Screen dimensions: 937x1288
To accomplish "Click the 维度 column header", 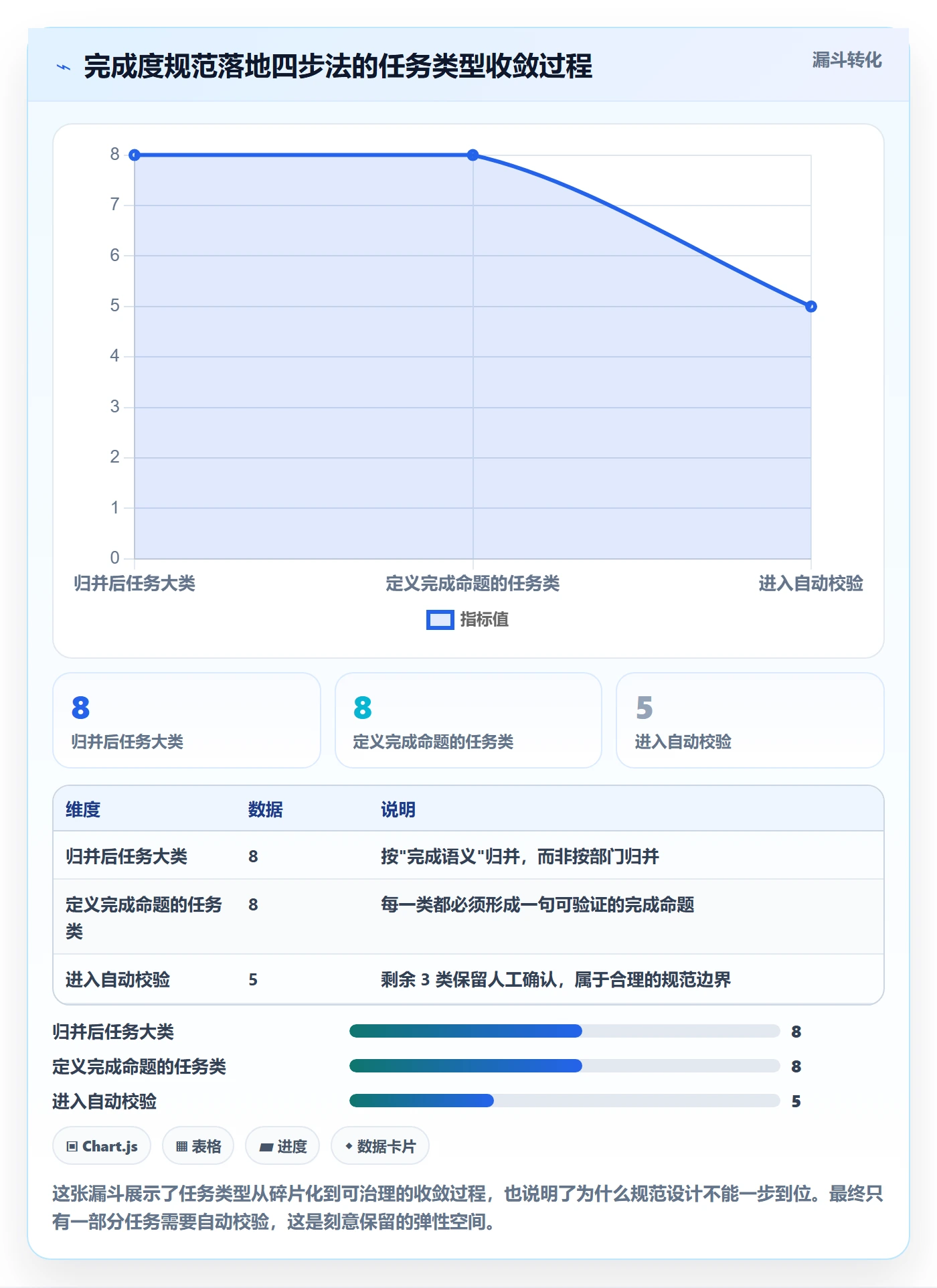I will point(83,809).
